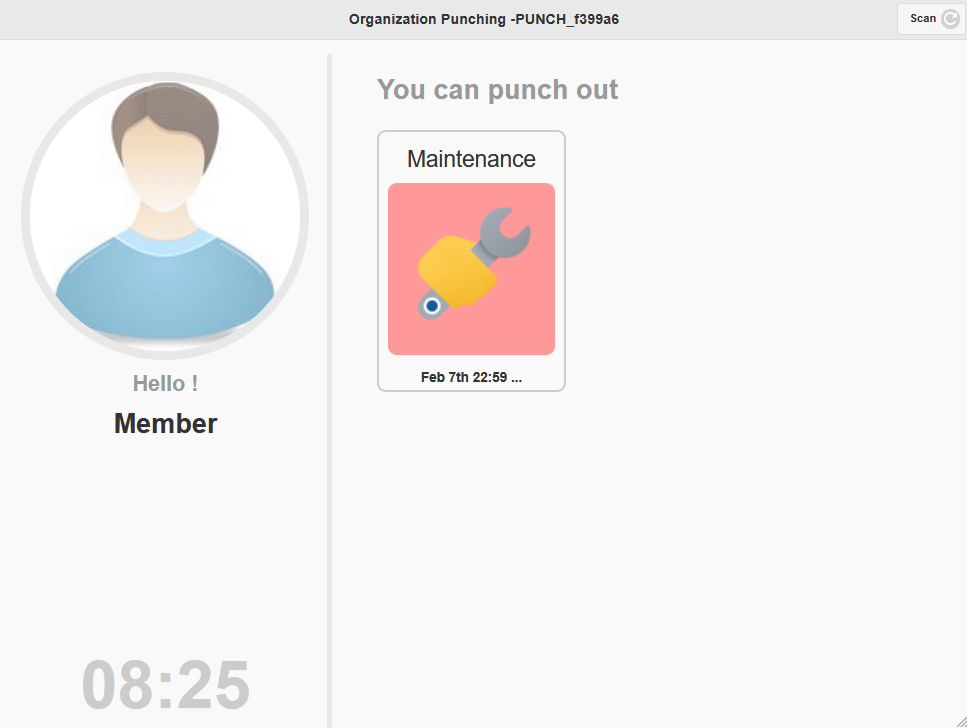Viewport: 967px width, 728px height.
Task: Click the Maintenance wrench icon
Action: coord(471,268)
